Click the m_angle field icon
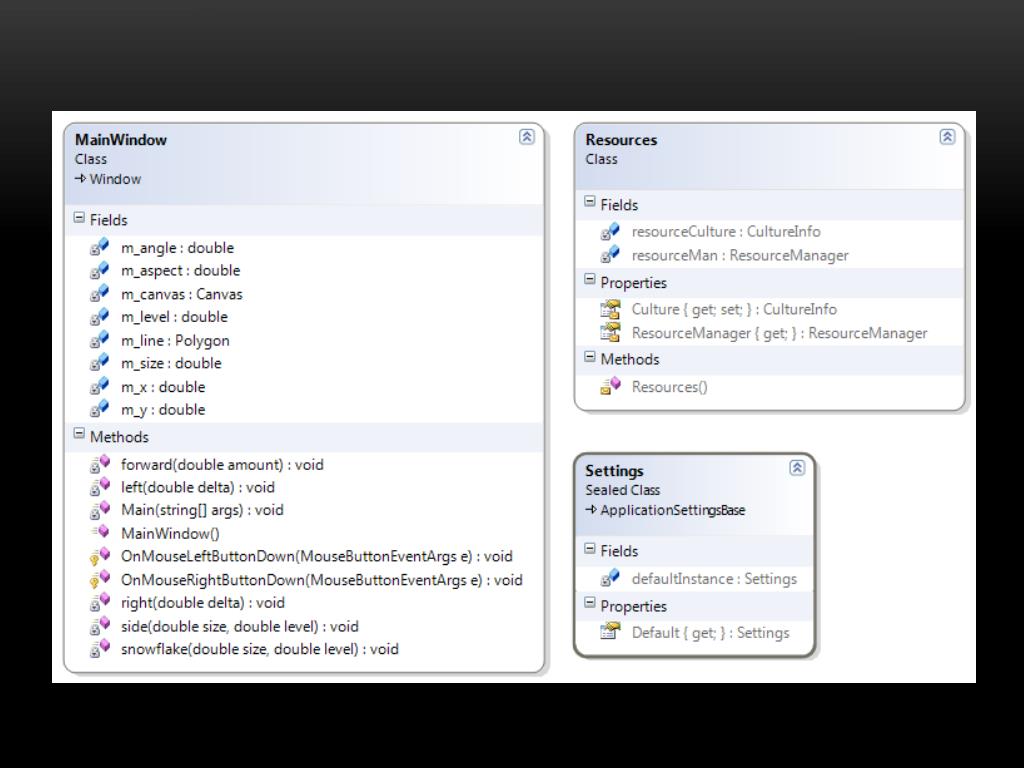 [x=99, y=247]
